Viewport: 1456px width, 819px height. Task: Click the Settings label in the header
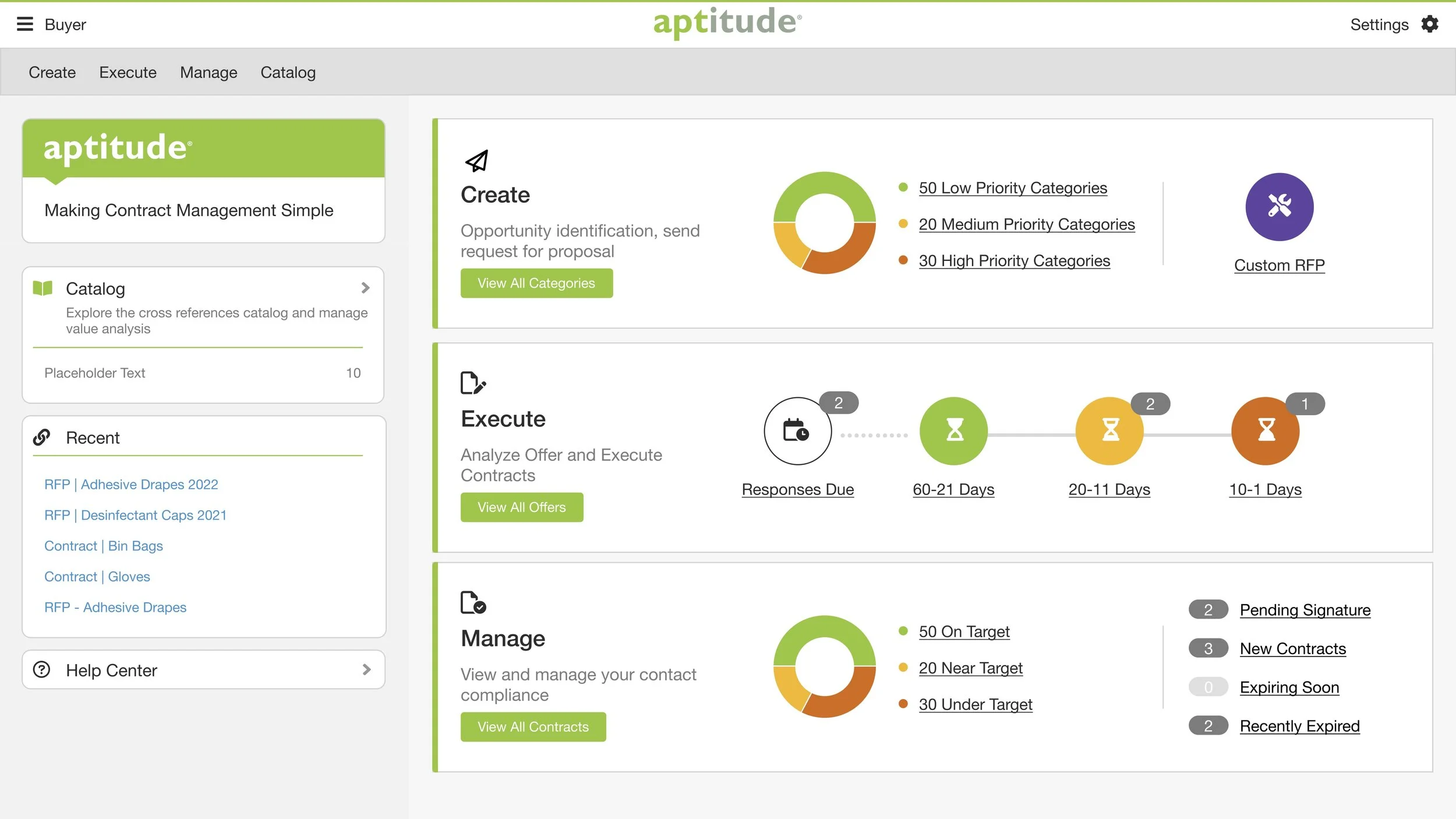[1379, 24]
